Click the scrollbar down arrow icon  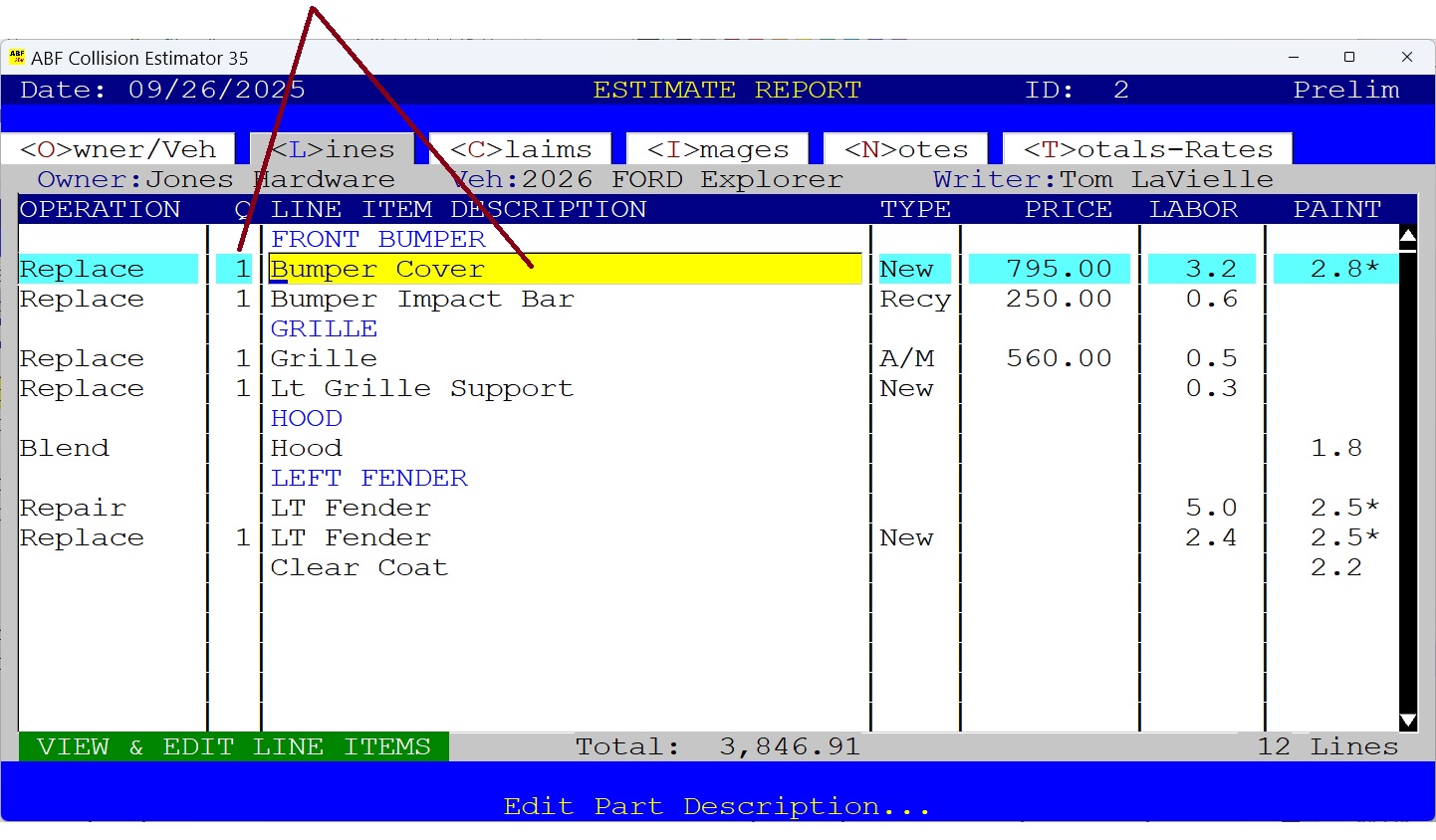[1407, 720]
